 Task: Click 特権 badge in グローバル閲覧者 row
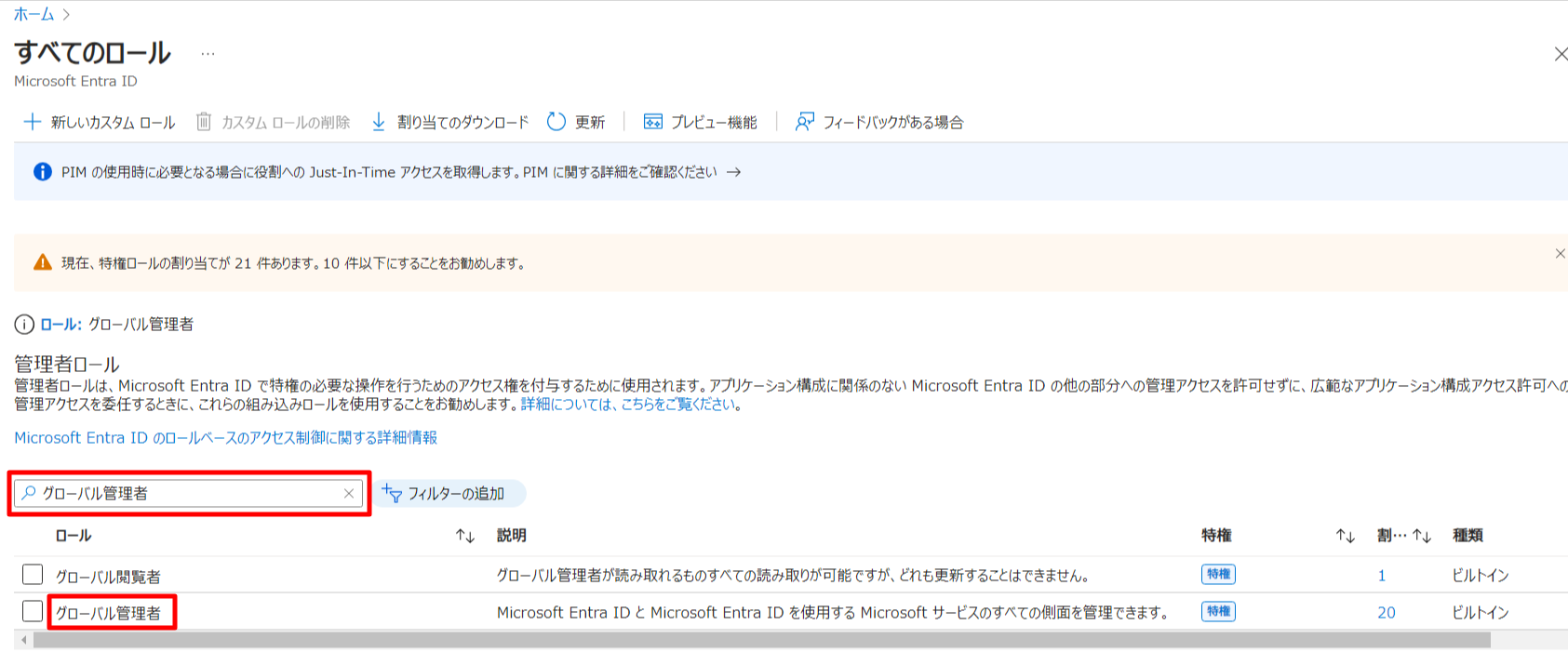tap(1218, 575)
